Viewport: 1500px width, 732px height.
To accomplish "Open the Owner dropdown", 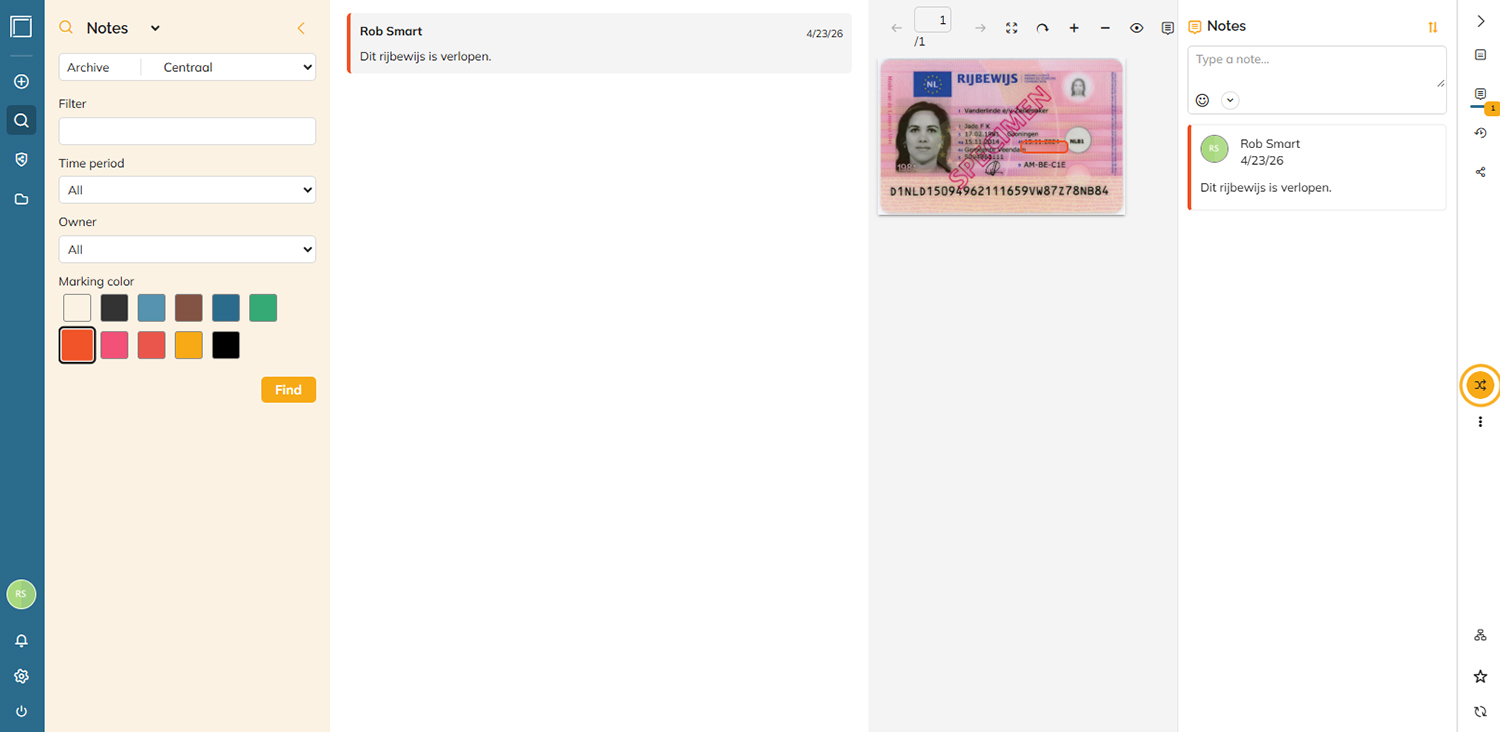I will click(x=187, y=249).
